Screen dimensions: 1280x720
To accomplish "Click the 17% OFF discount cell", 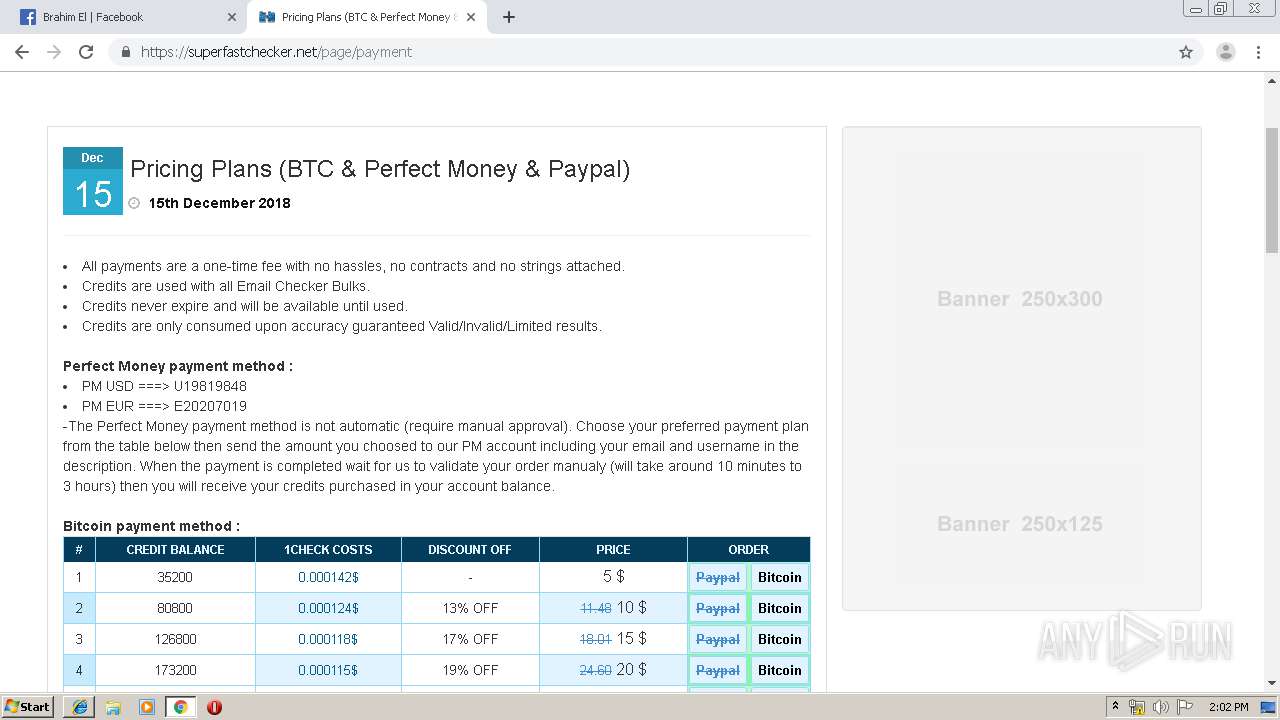I will tap(470, 639).
